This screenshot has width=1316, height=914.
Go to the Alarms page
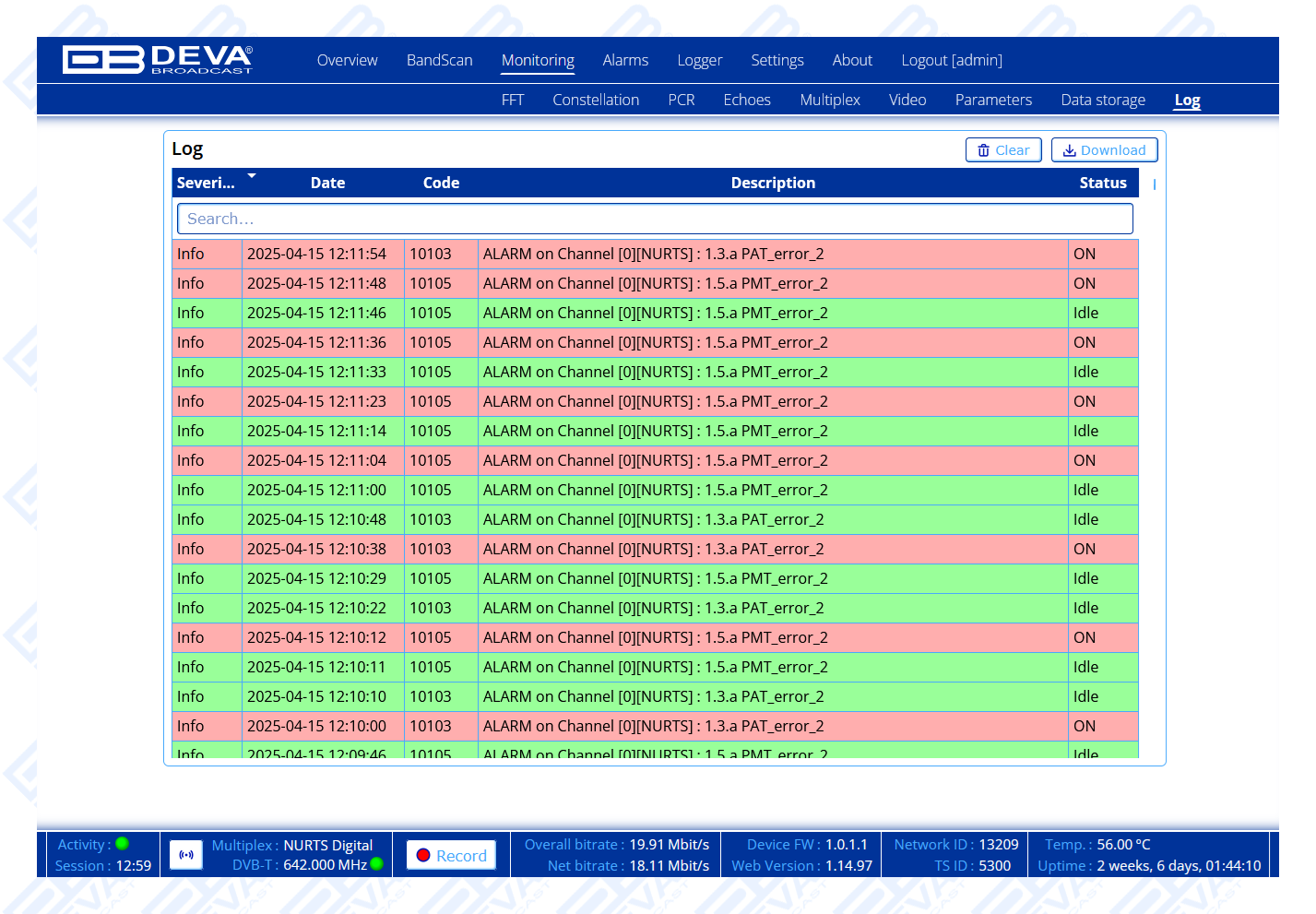(625, 60)
